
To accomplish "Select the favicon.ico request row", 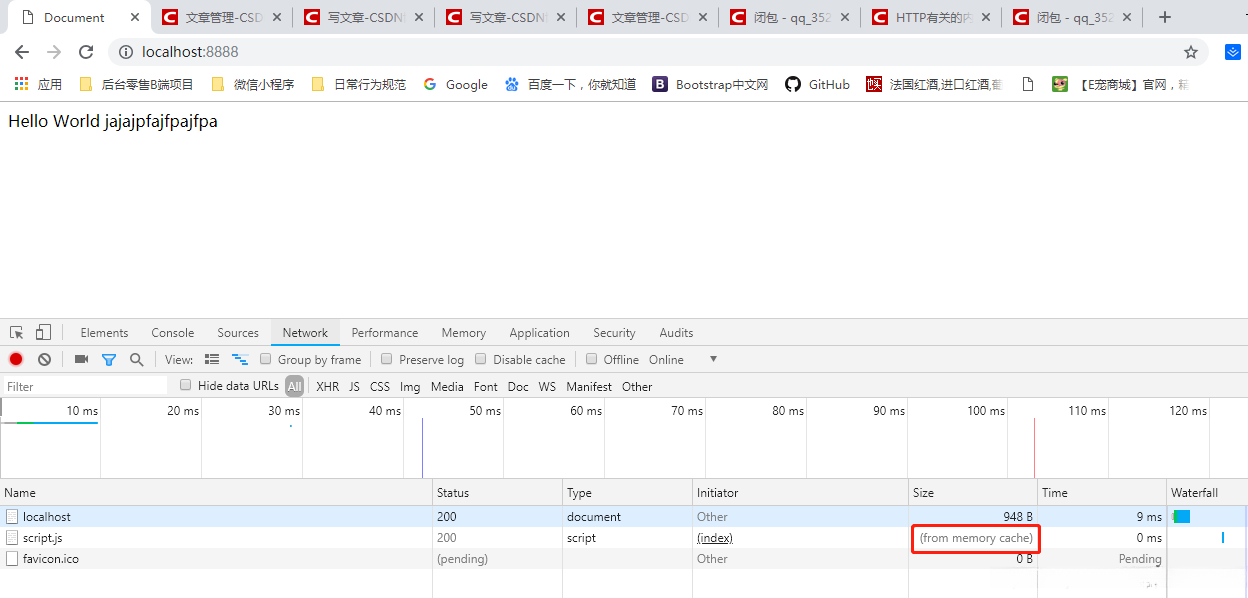I will pyautogui.click(x=623, y=559).
